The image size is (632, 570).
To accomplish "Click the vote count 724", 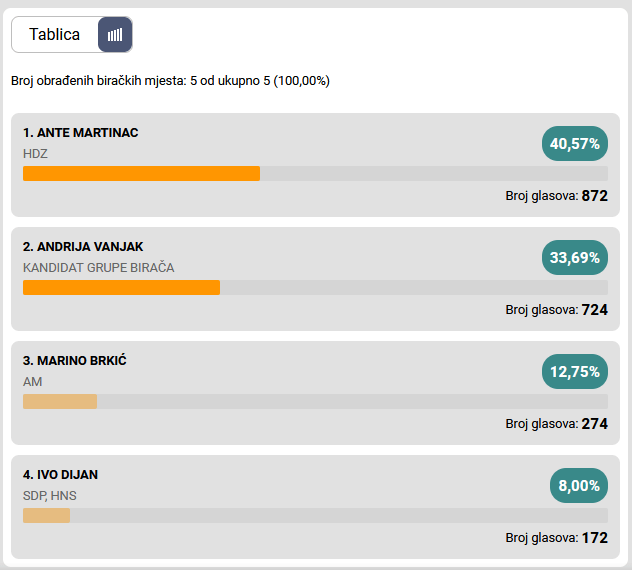I will 594,310.
